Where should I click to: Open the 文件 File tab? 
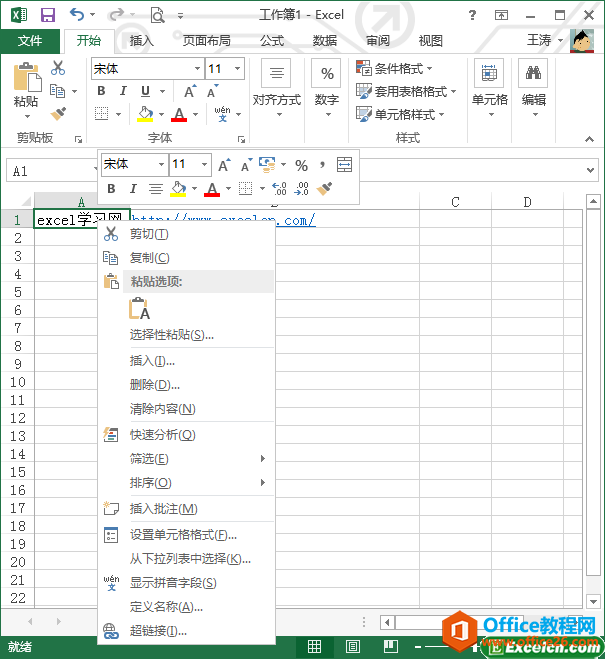click(x=30, y=41)
